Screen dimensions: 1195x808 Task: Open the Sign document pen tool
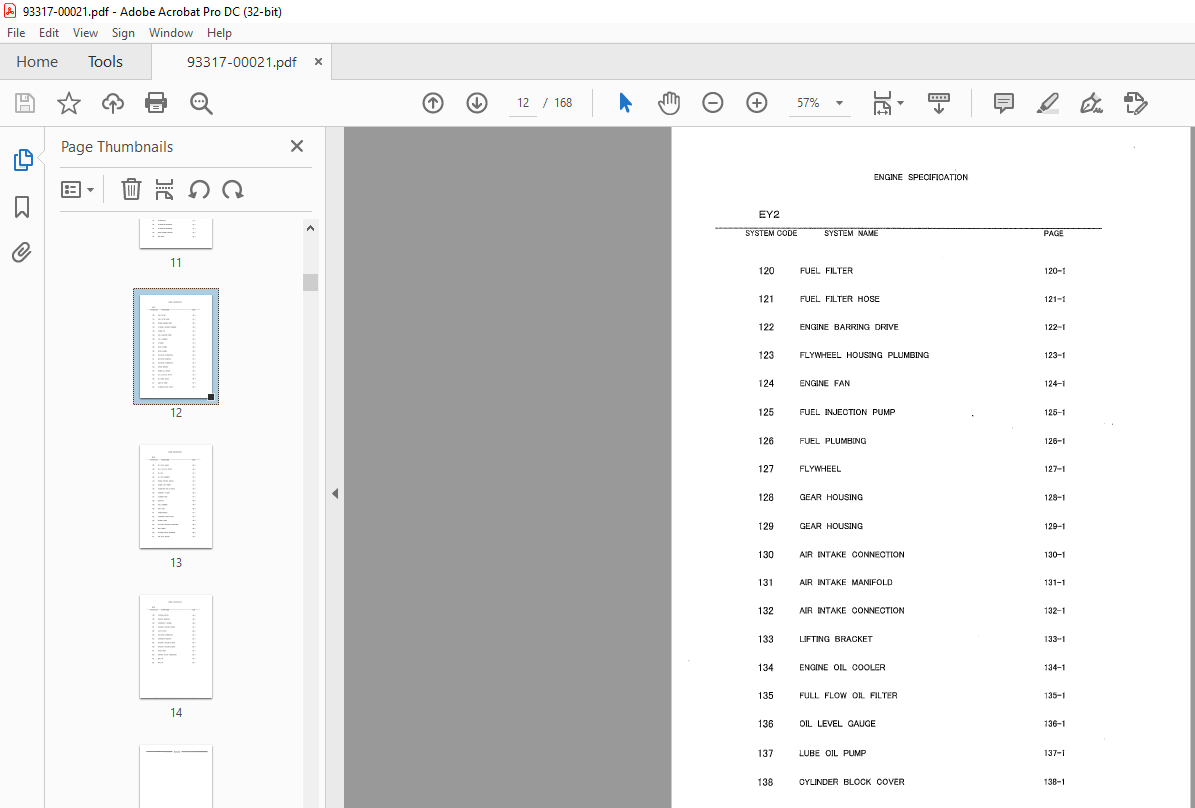pos(1091,103)
